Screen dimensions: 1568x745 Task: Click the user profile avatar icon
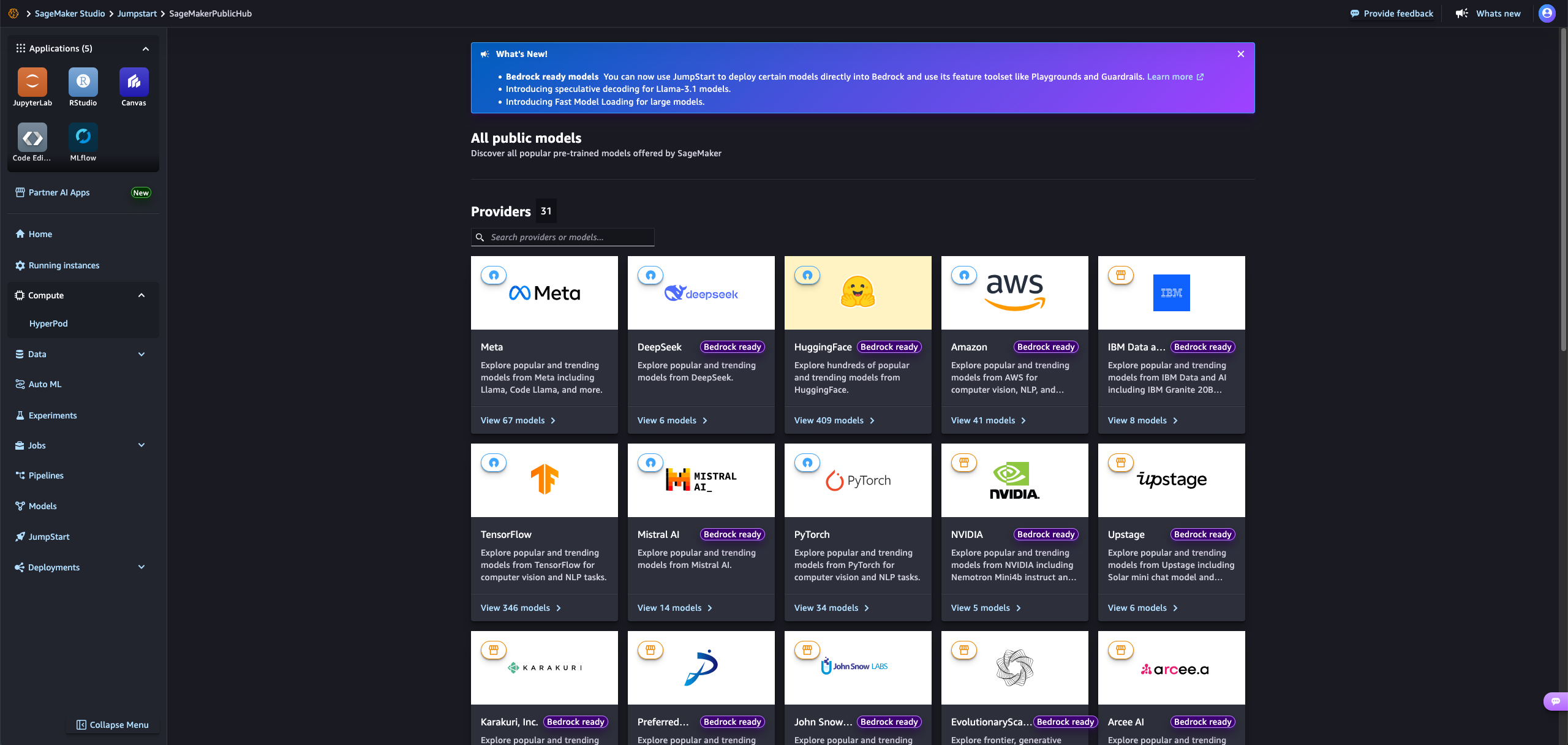tap(1547, 13)
